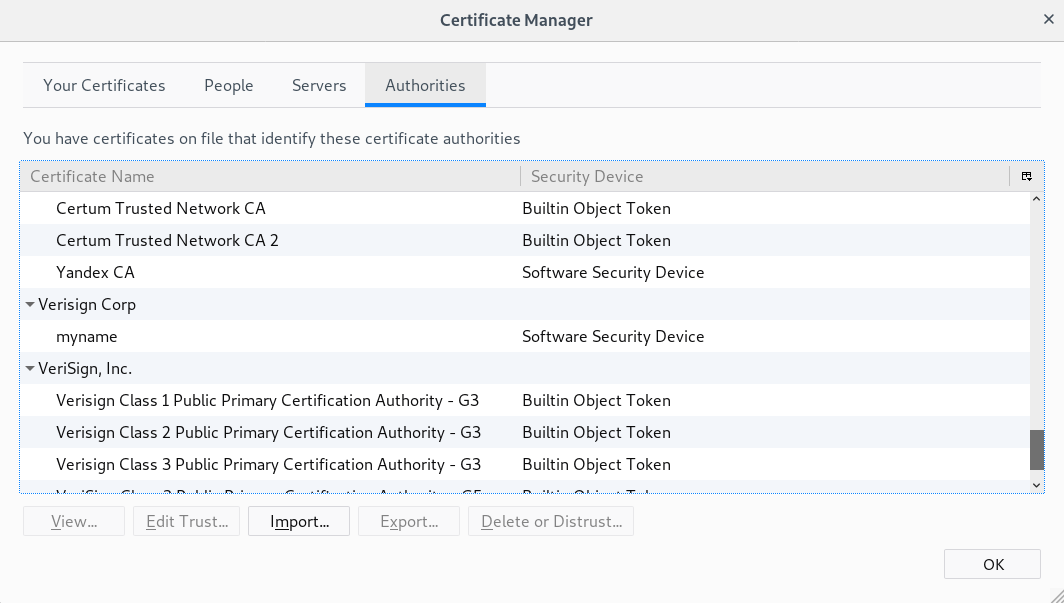This screenshot has height=603, width=1064.
Task: Click Software Security Device beside Yandex CA
Action: pos(613,272)
